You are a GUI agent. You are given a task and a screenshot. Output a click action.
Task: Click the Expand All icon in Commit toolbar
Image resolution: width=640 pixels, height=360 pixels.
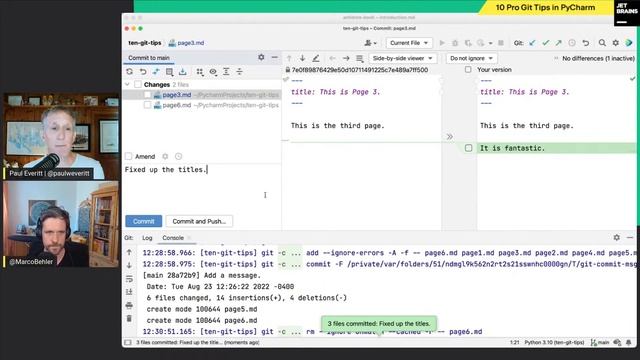(x=226, y=72)
